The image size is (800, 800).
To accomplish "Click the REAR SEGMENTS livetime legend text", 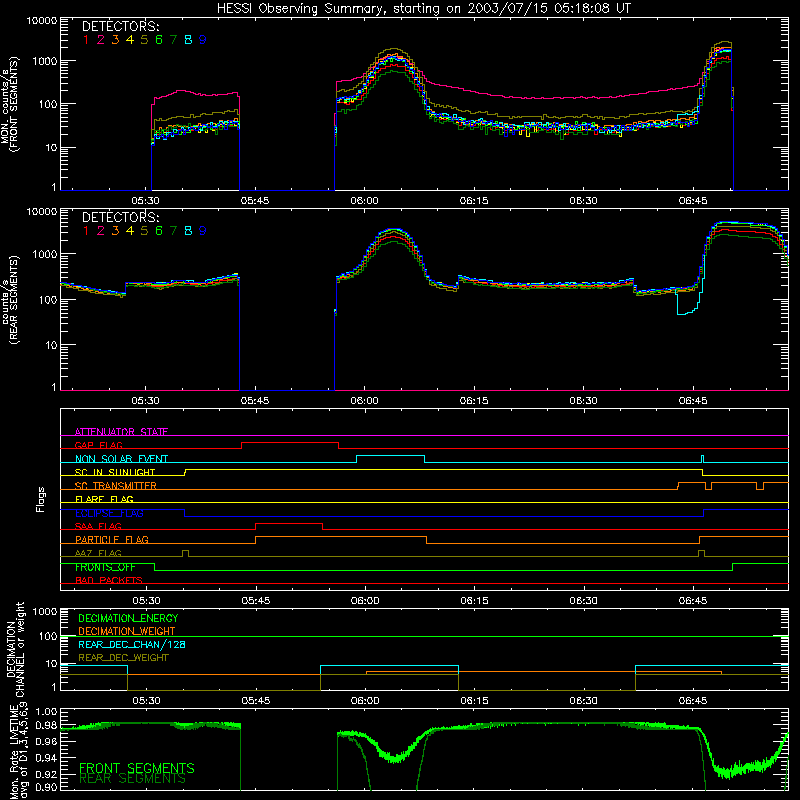I will 133,779.
